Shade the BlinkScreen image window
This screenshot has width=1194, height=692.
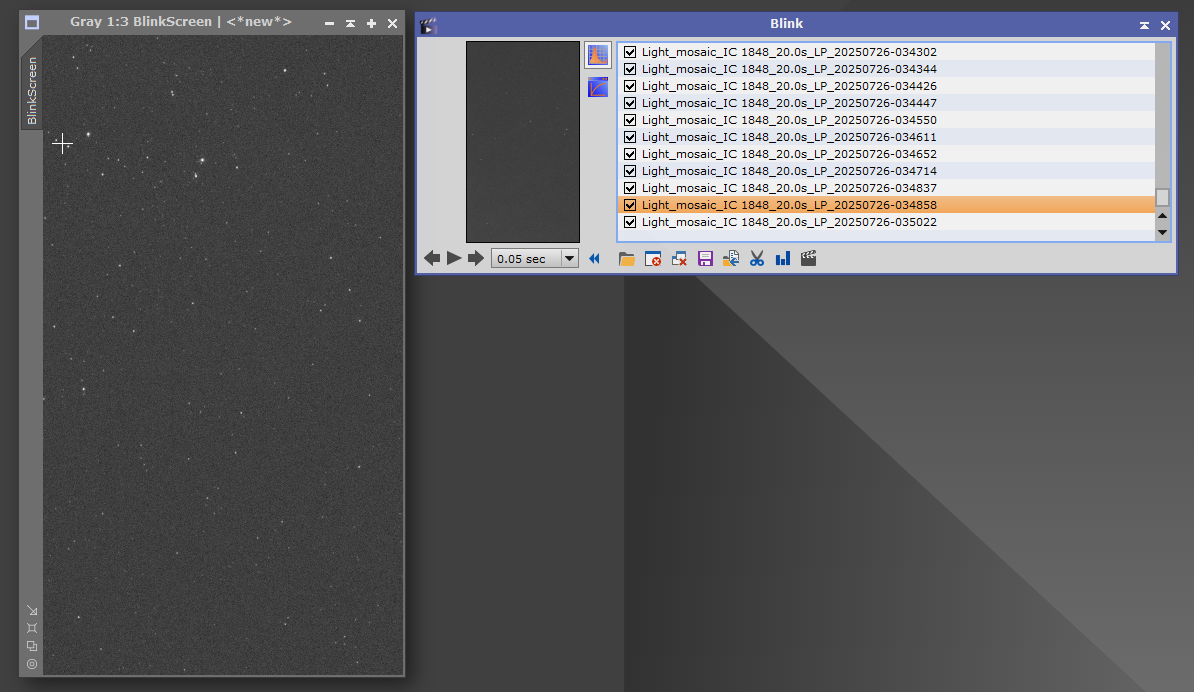tap(350, 23)
